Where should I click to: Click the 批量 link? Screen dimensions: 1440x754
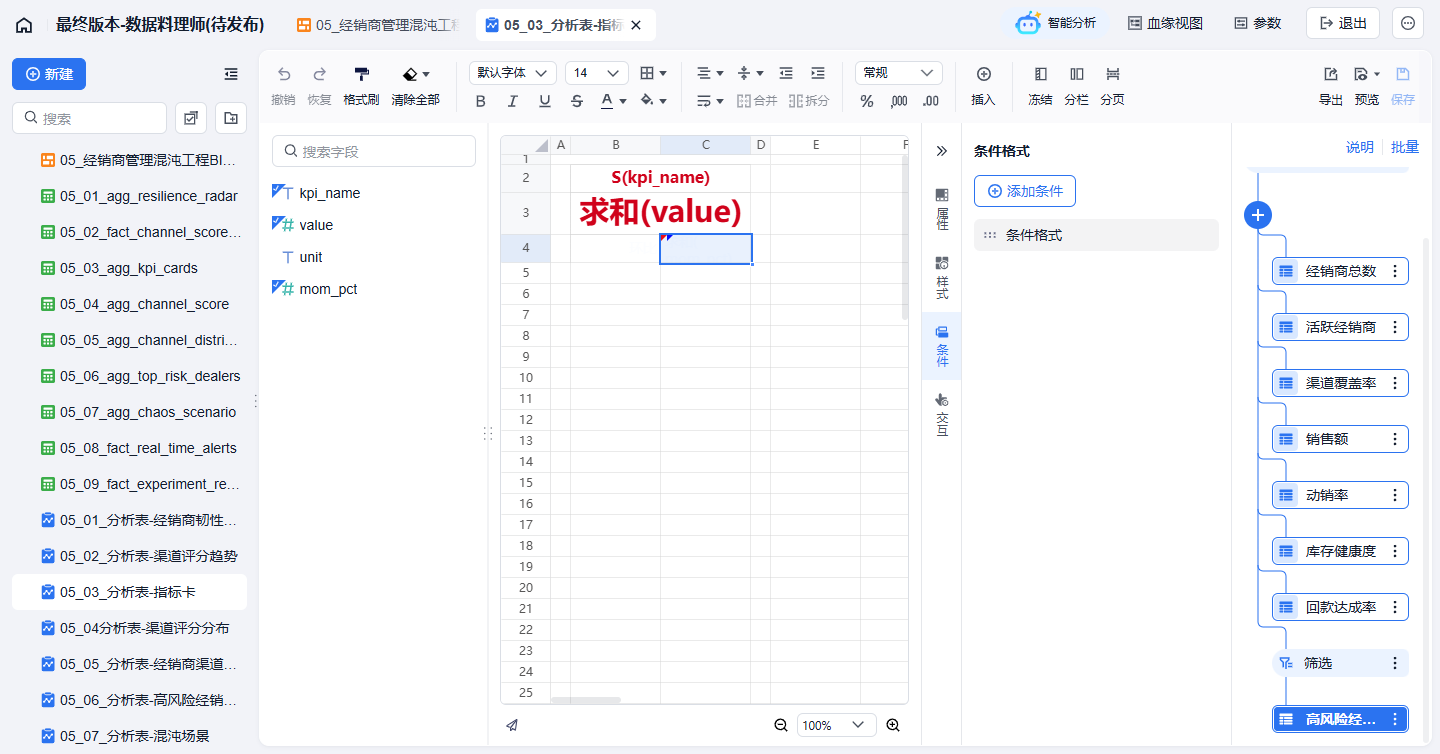[1404, 147]
